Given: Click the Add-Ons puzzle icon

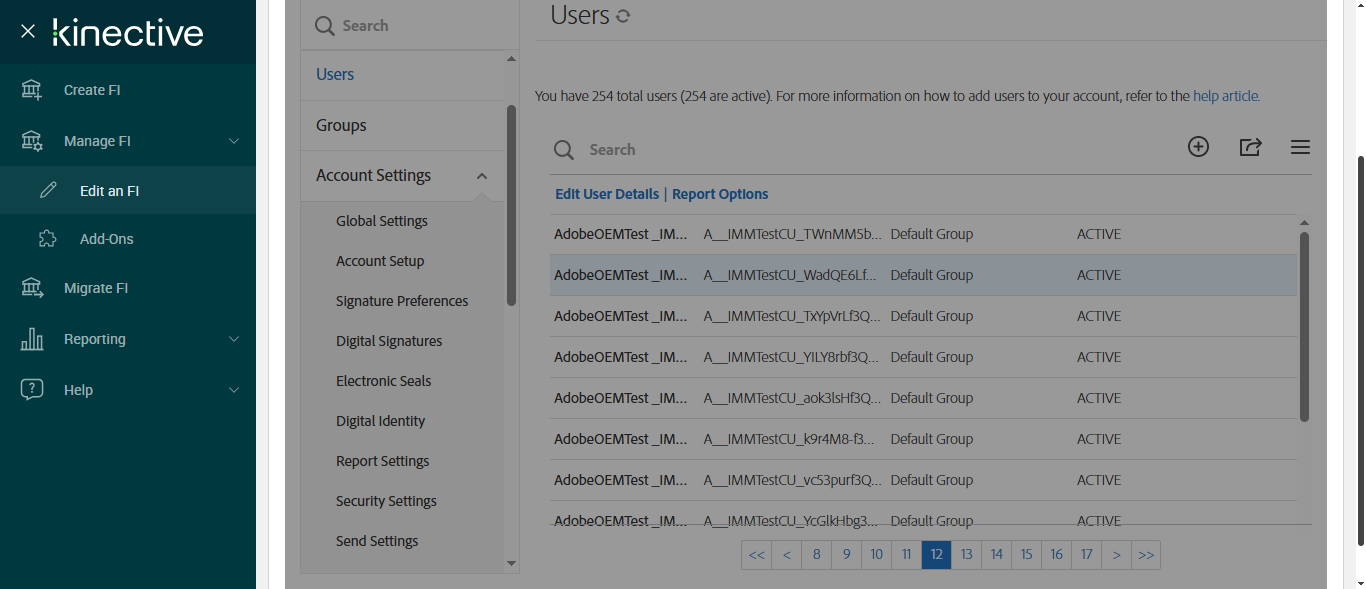Looking at the screenshot, I should [x=47, y=239].
